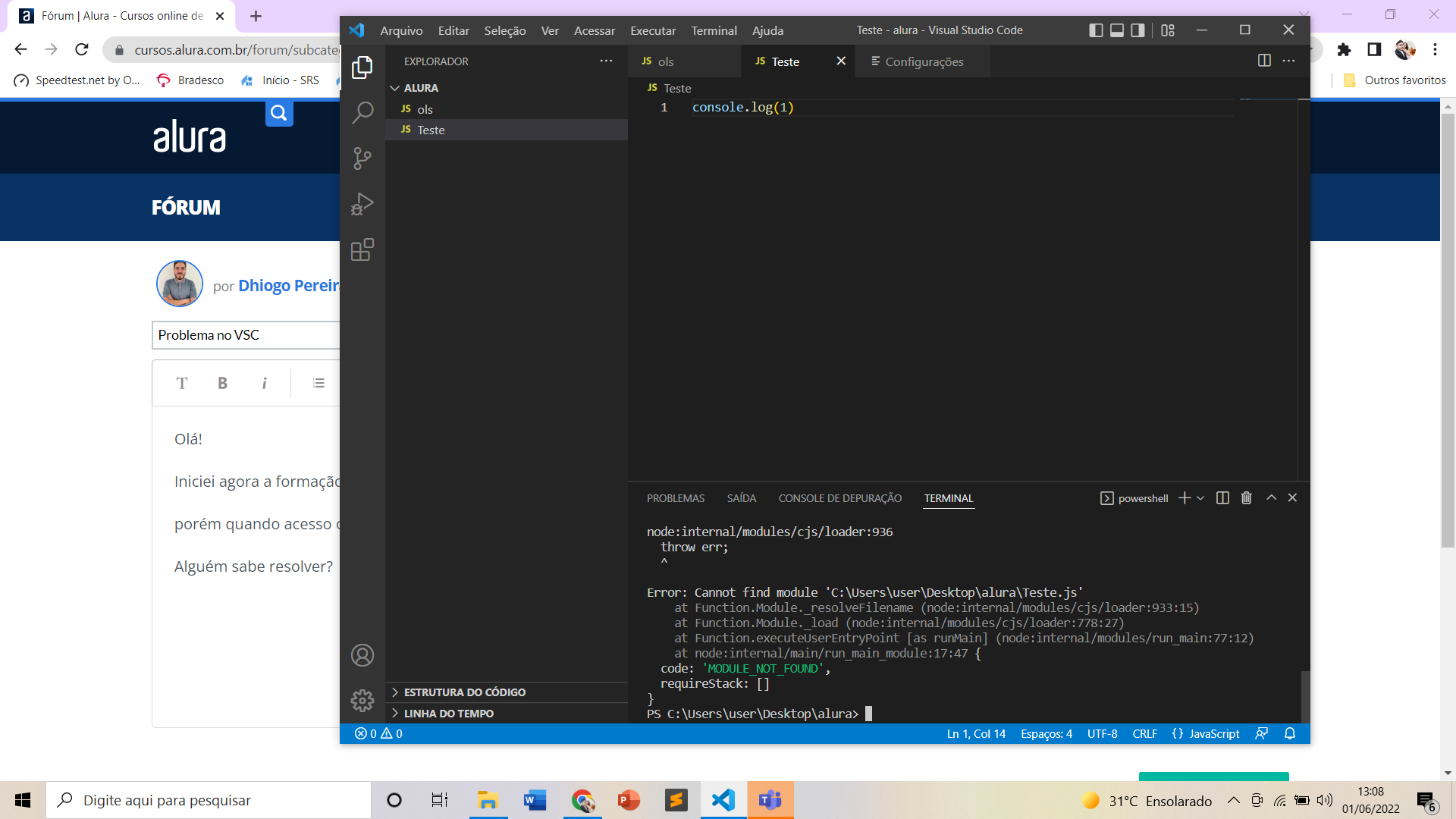Click the terminal prompt input
The image size is (1456, 819).
pyautogui.click(x=869, y=714)
